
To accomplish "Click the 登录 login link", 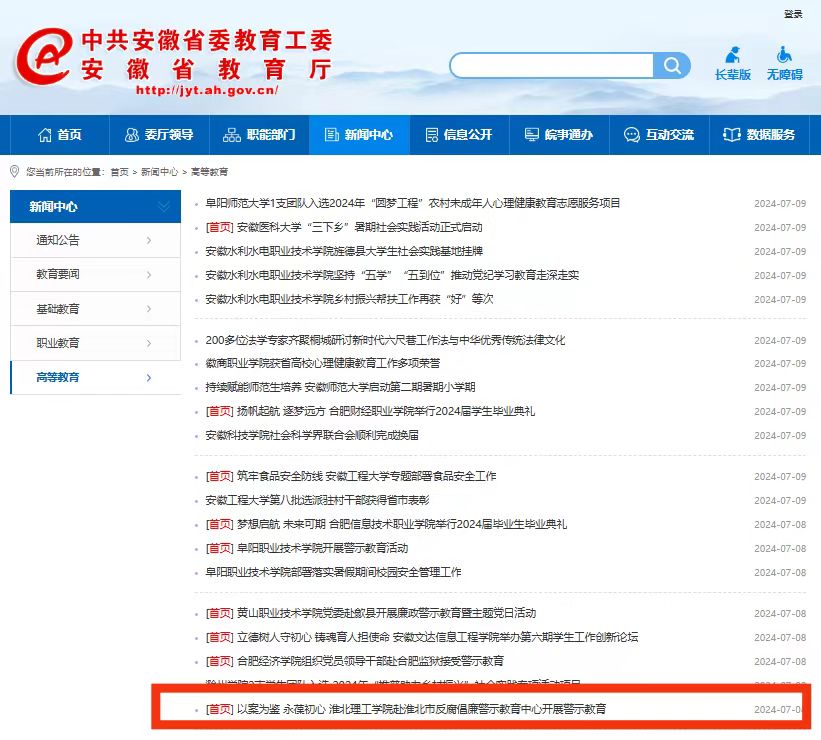I will (793, 14).
